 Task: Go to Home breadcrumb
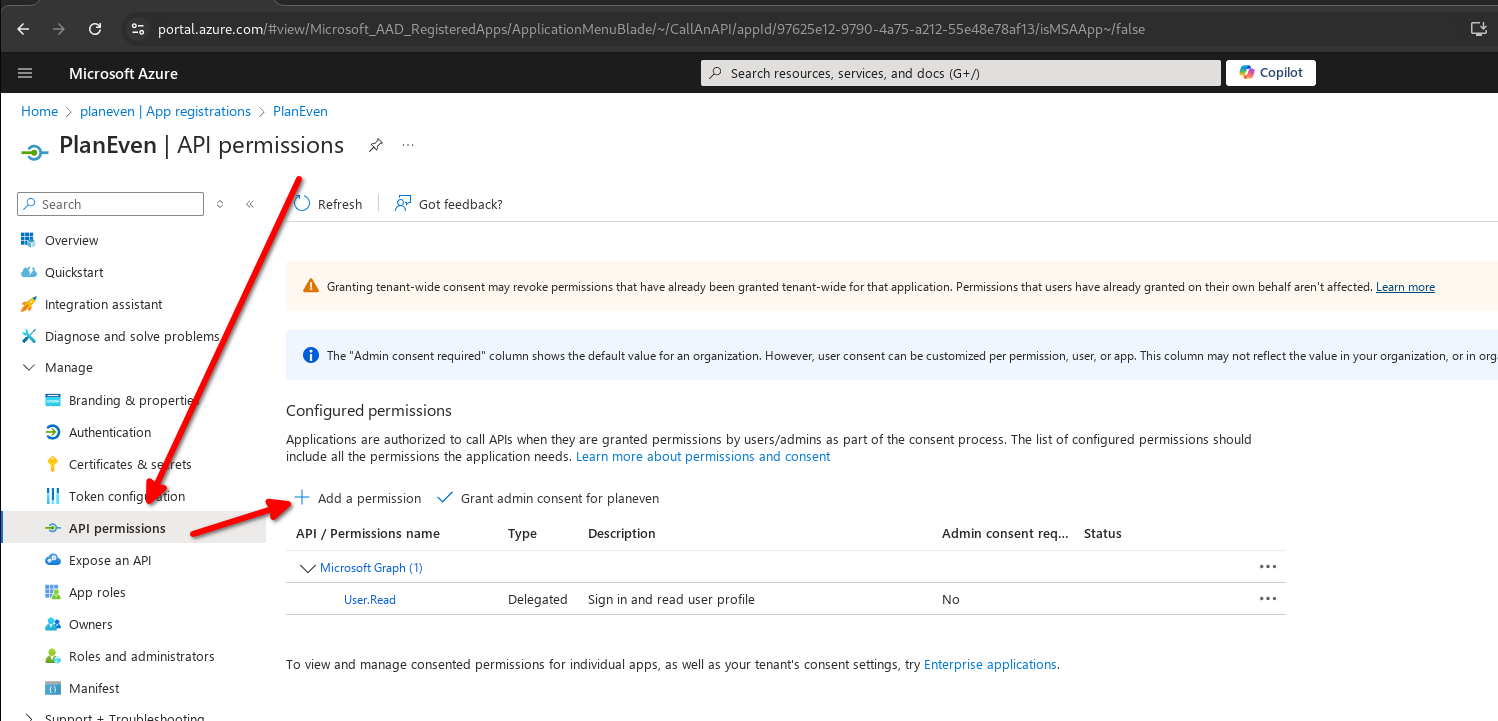39,111
